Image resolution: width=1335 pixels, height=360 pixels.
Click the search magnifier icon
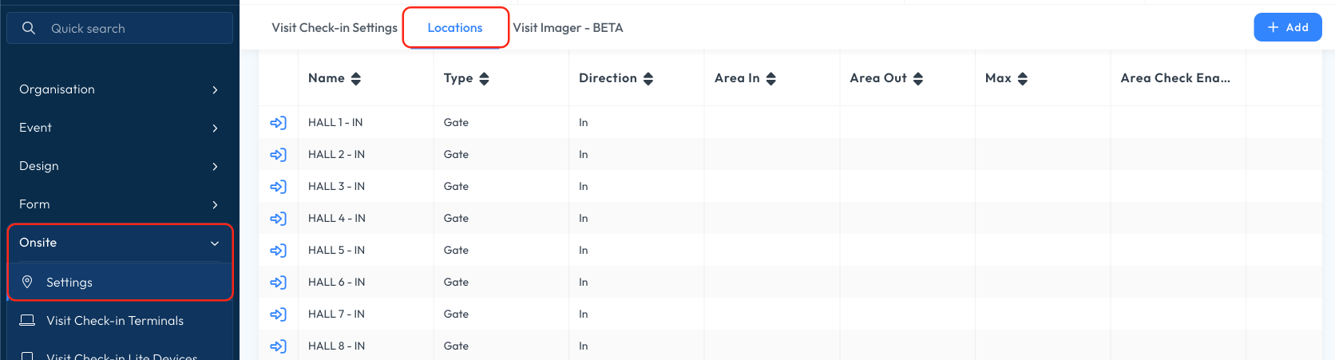(29, 28)
